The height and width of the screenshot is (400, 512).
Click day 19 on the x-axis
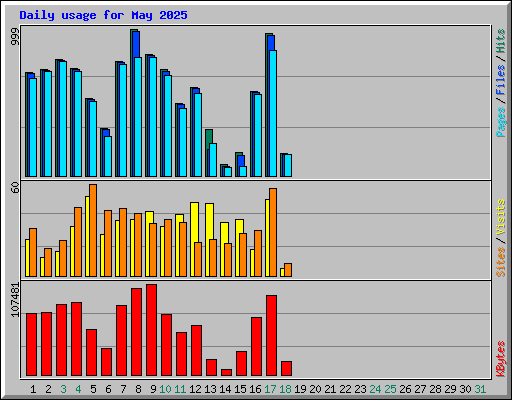pyautogui.click(x=300, y=389)
